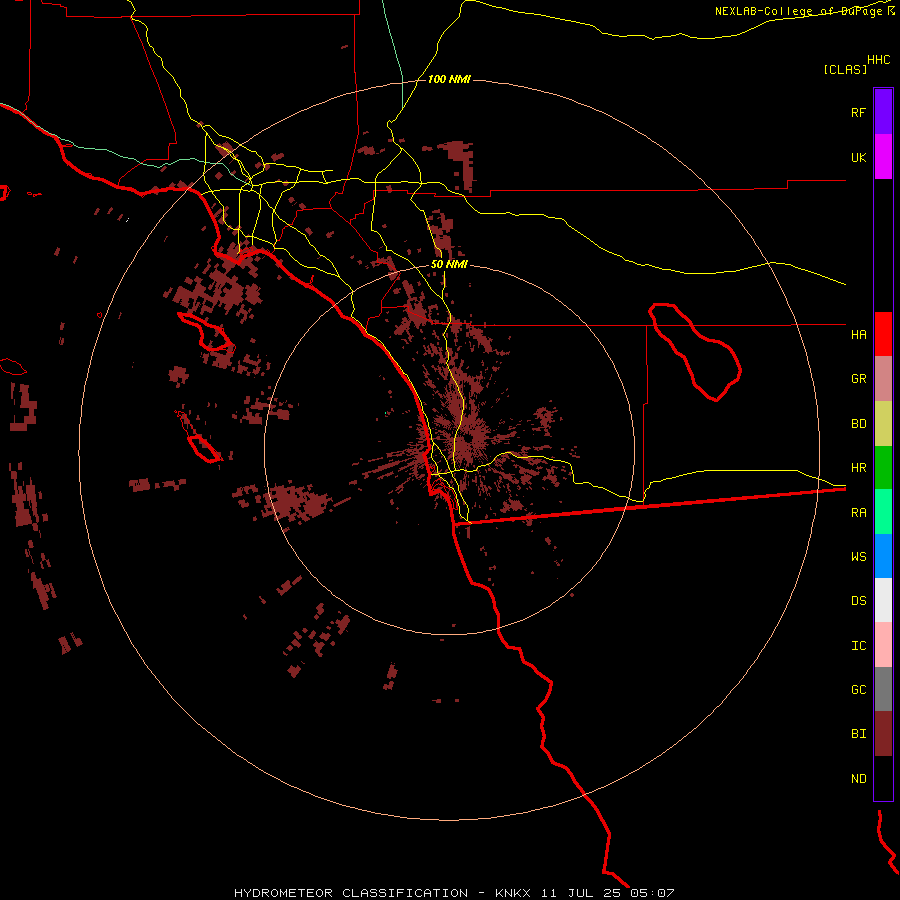Image resolution: width=900 pixels, height=900 pixels.
Task: Click the BI dark-red legend swatch
Action: [x=883, y=734]
